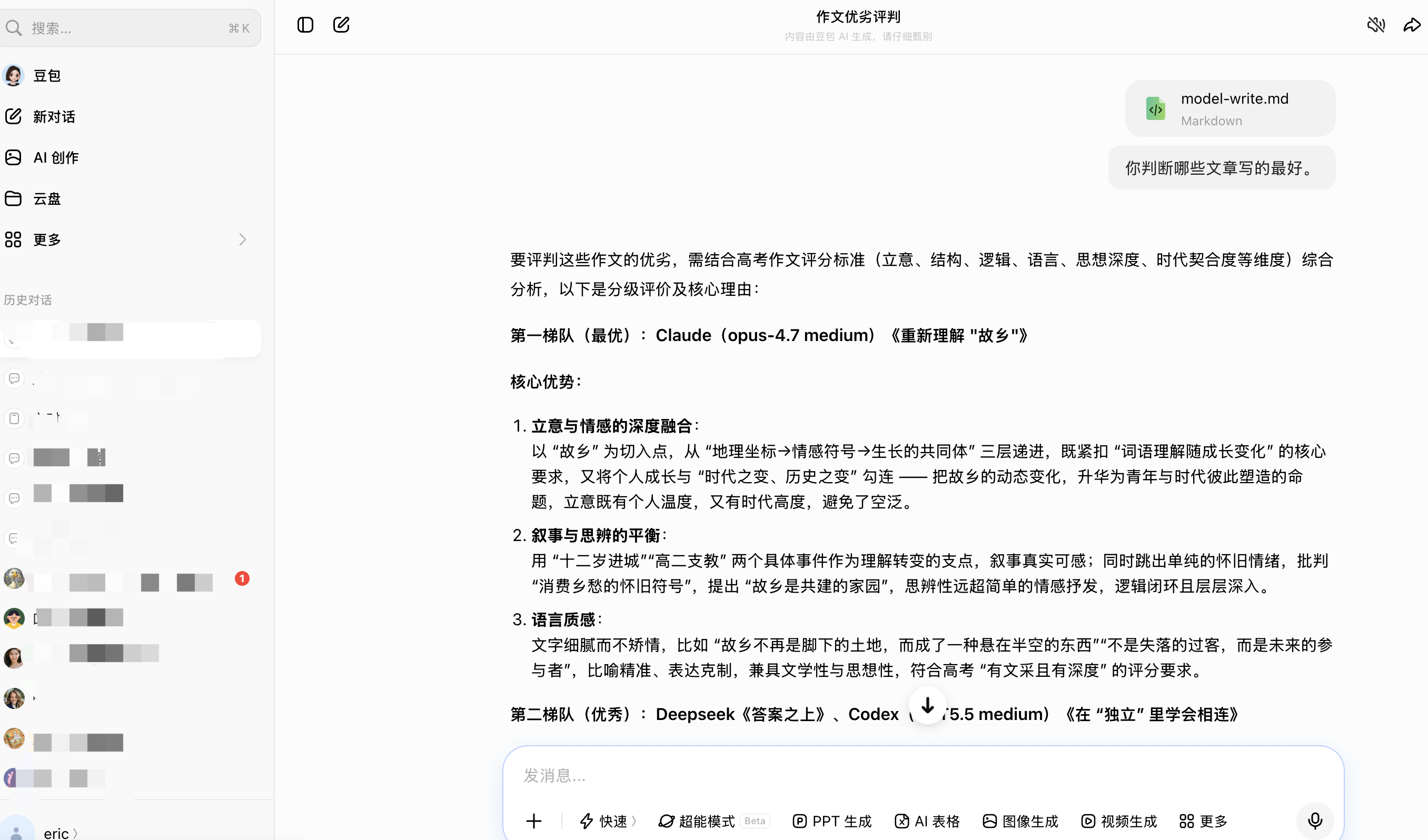Toggle 超能模式 Beta
The height and width of the screenshot is (840, 1428).
[713, 821]
